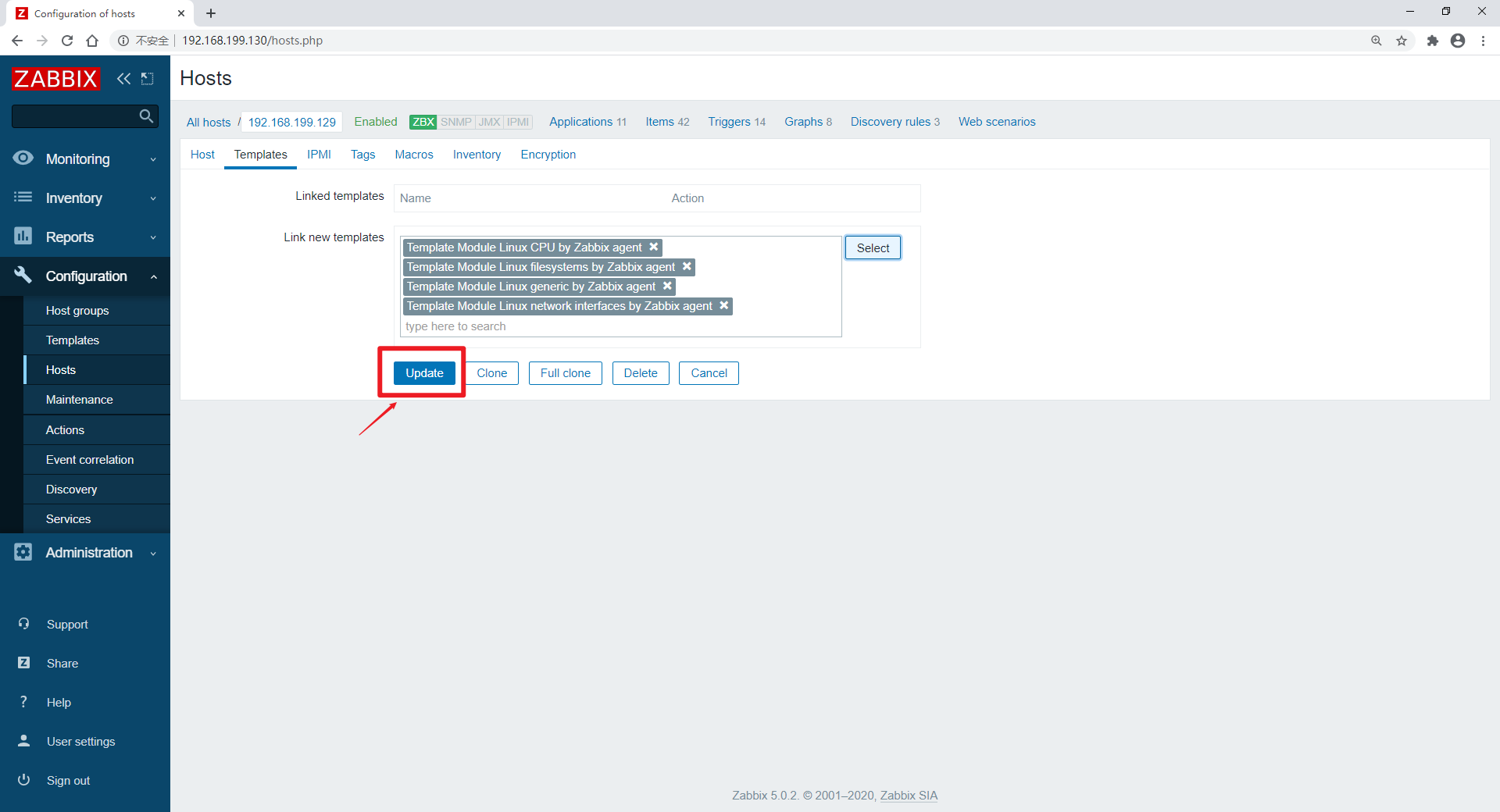Click the Select templates button
Image resolution: width=1500 pixels, height=812 pixels.
[873, 248]
